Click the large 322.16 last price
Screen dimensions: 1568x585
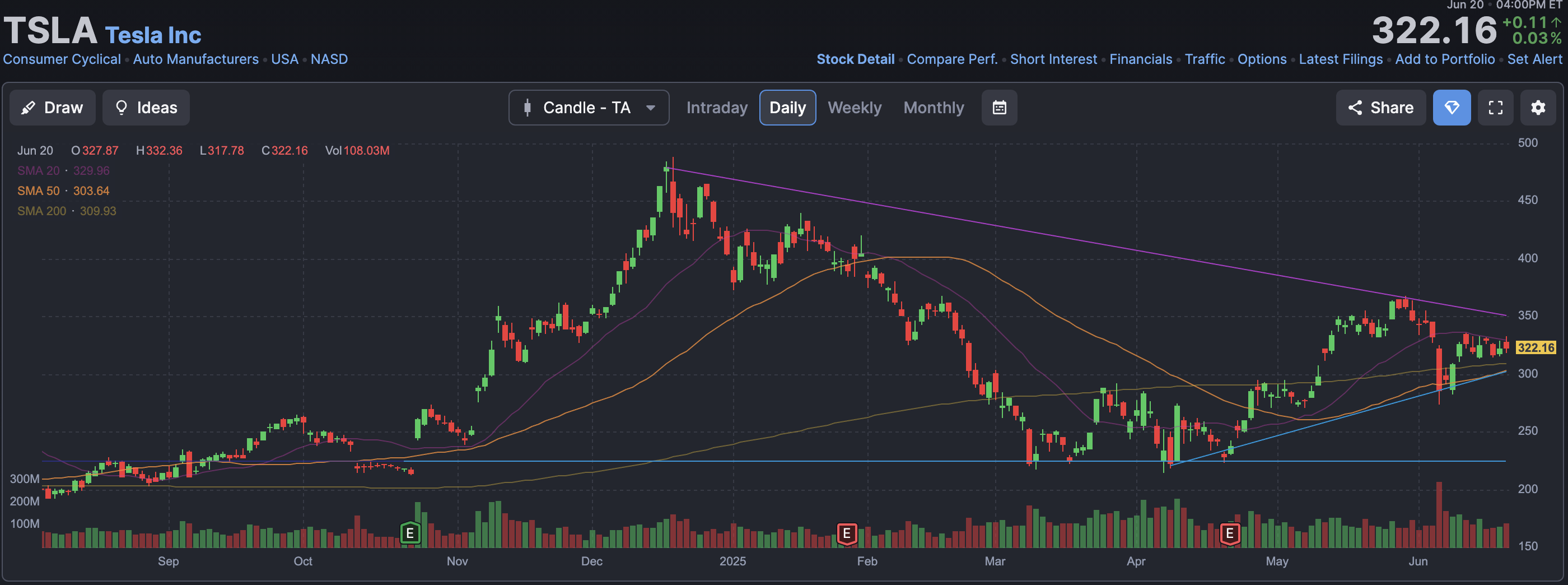click(1434, 30)
